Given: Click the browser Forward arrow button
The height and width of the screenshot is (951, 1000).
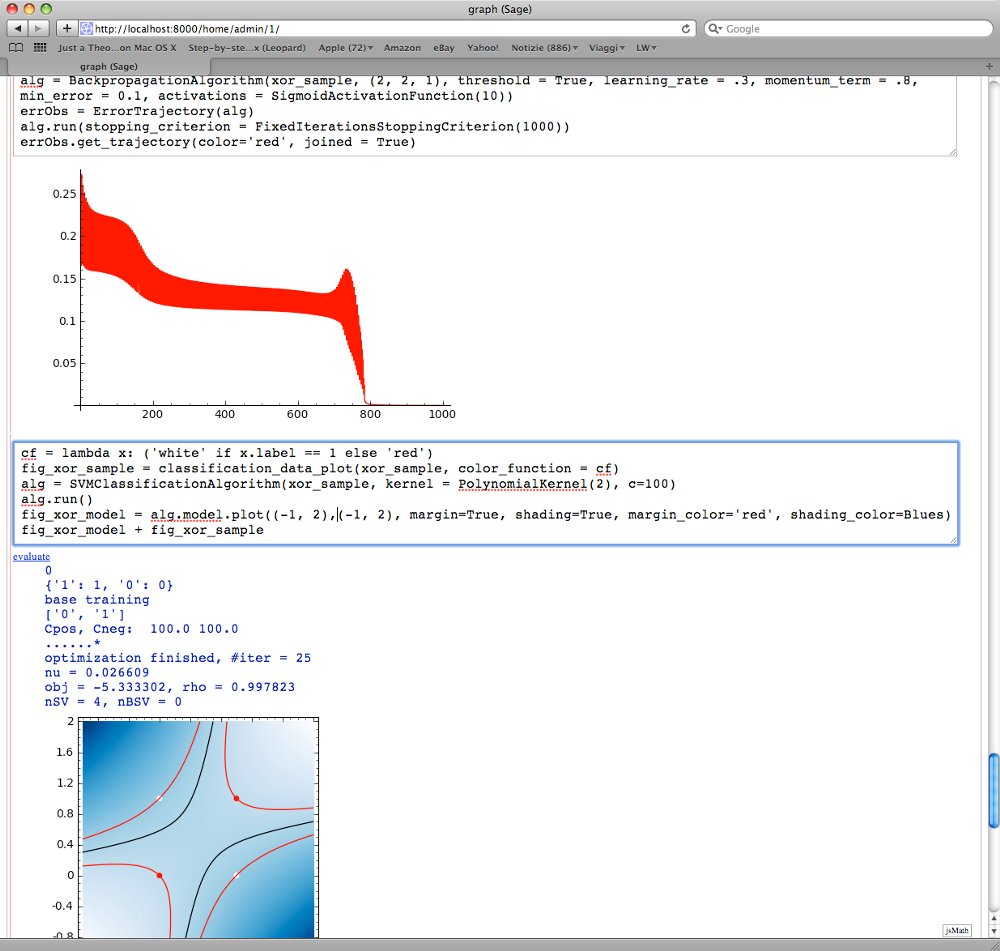Looking at the screenshot, I should coord(43,28).
